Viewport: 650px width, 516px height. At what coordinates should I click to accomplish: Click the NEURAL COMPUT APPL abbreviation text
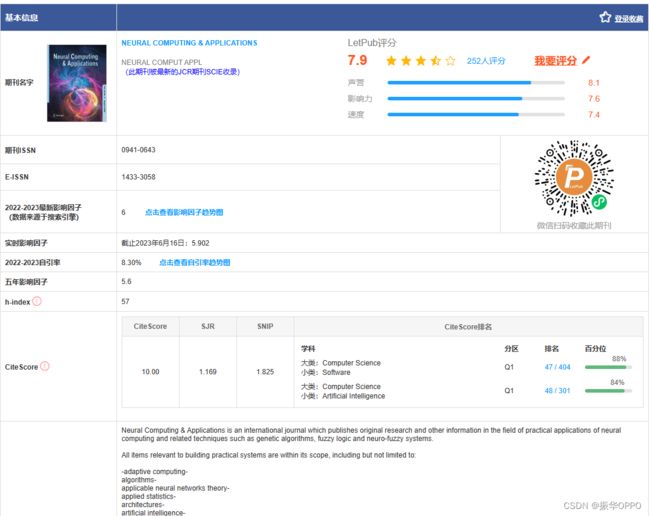click(162, 62)
